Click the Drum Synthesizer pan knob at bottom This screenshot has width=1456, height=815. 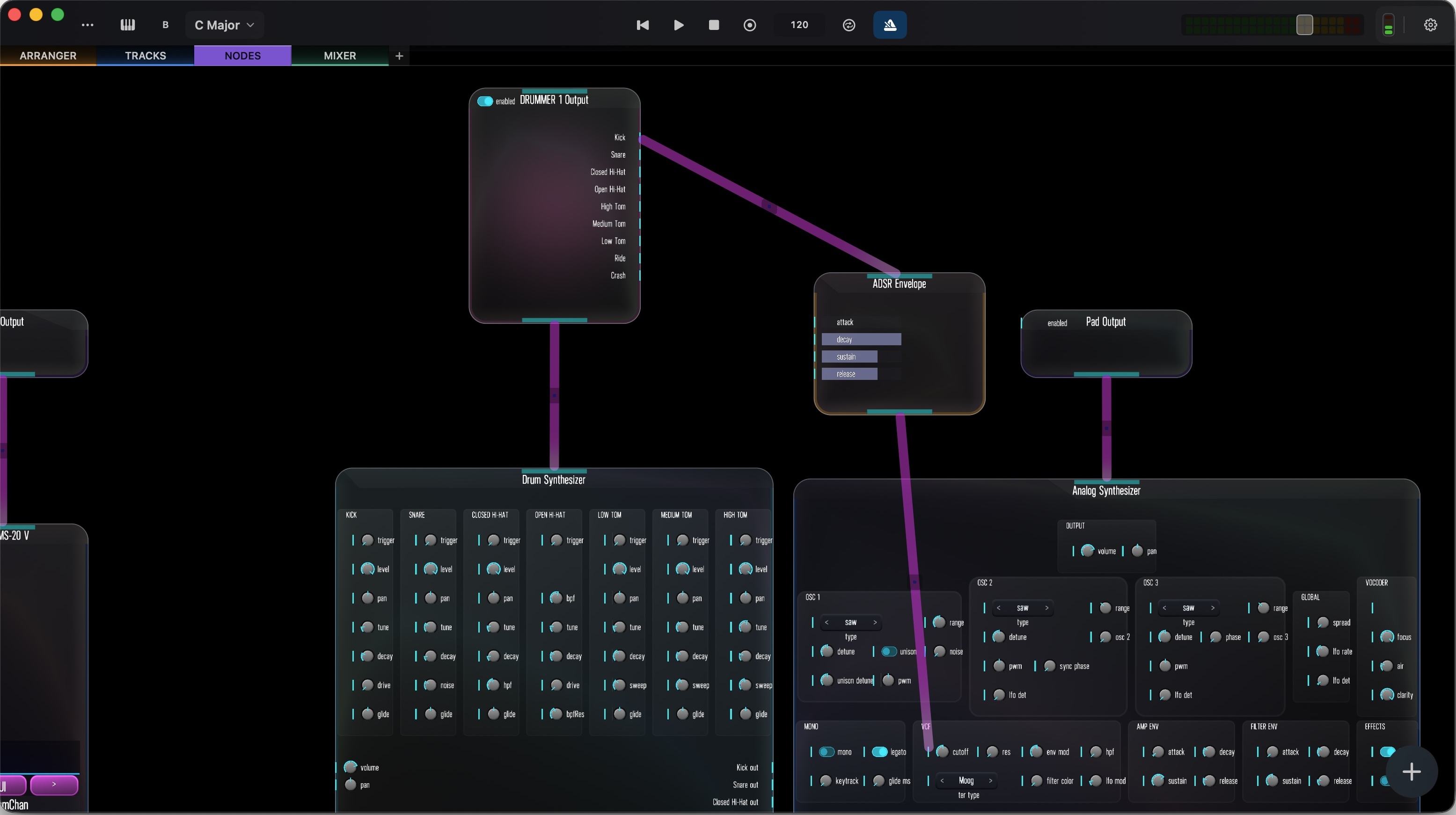pyautogui.click(x=351, y=785)
